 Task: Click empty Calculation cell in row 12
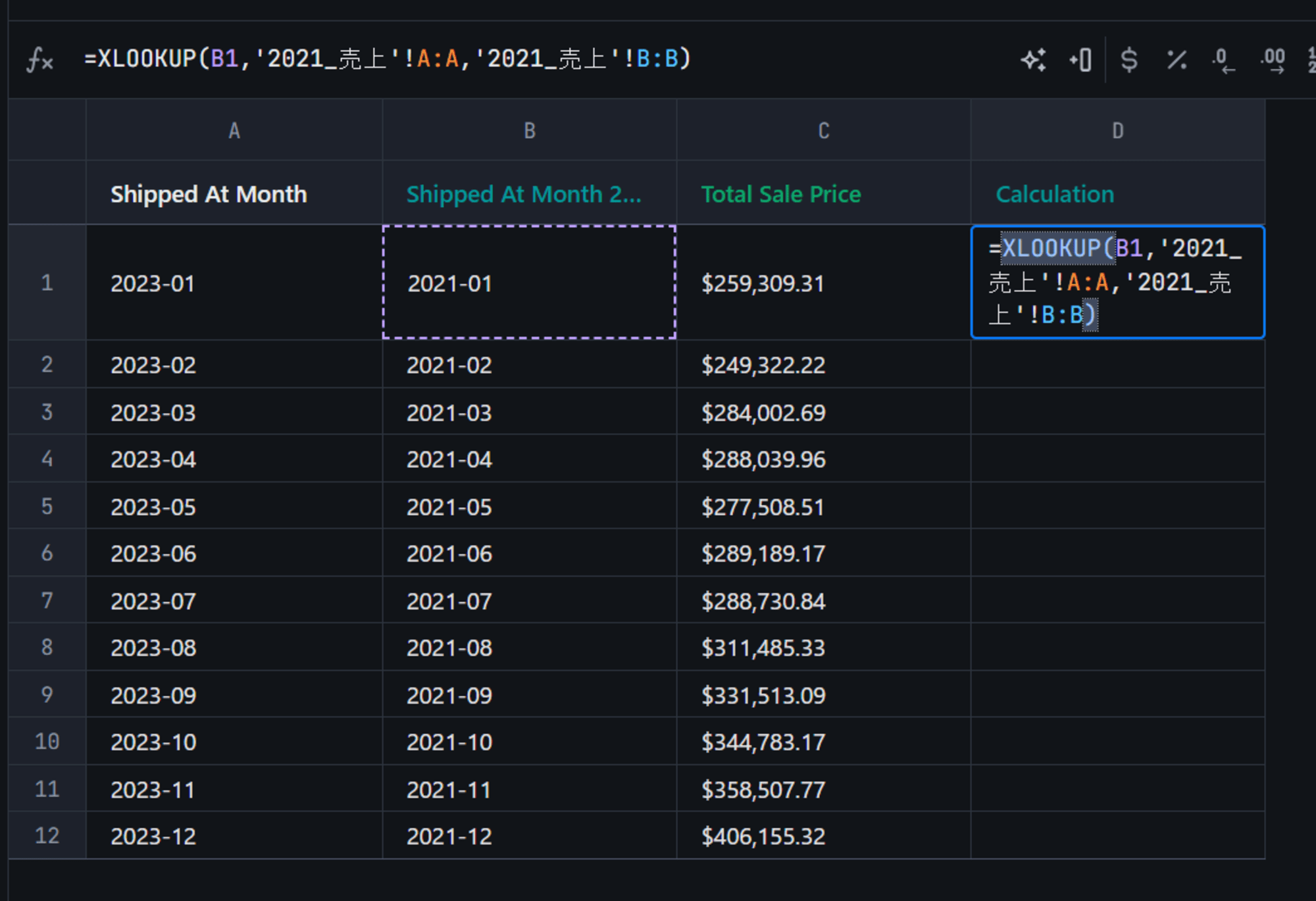(1118, 835)
